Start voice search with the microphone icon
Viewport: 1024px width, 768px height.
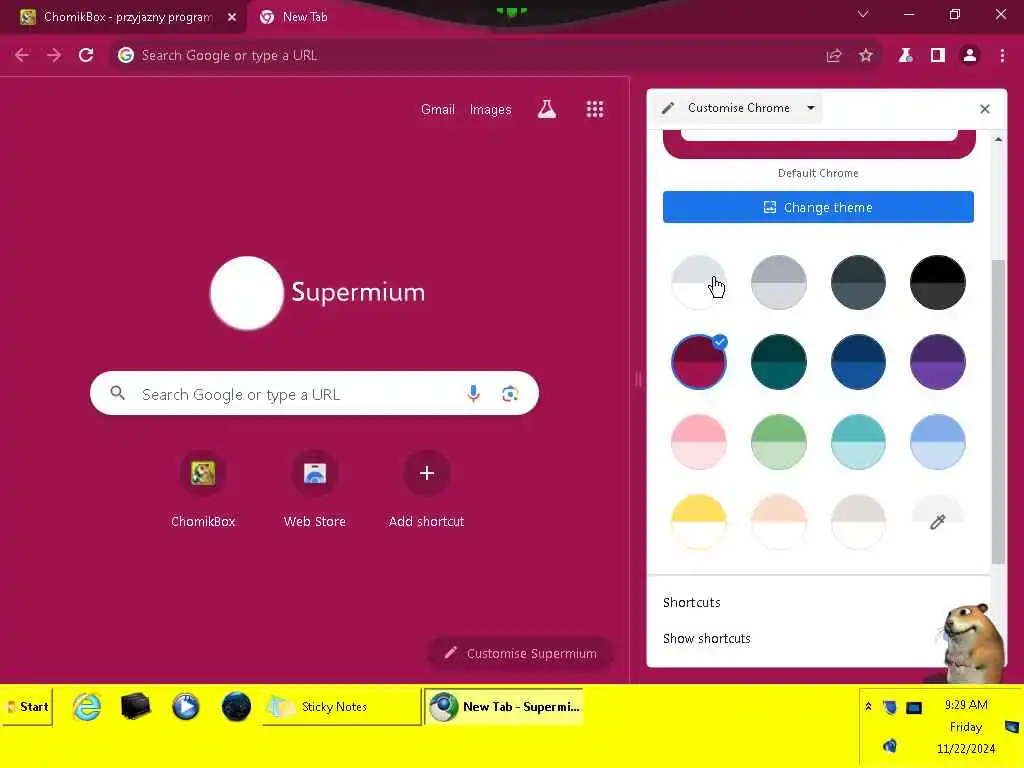tap(473, 393)
